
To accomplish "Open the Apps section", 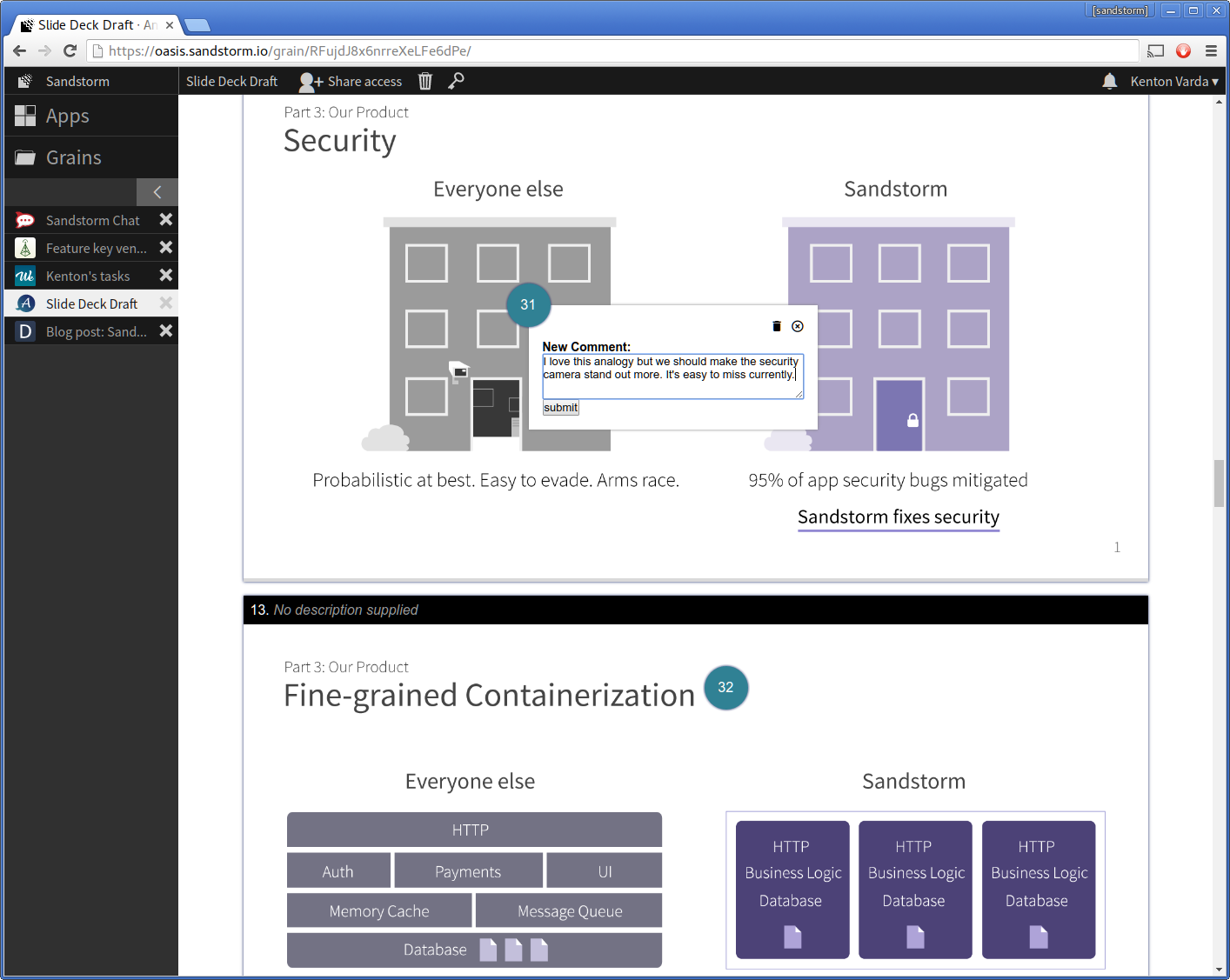I will [68, 116].
